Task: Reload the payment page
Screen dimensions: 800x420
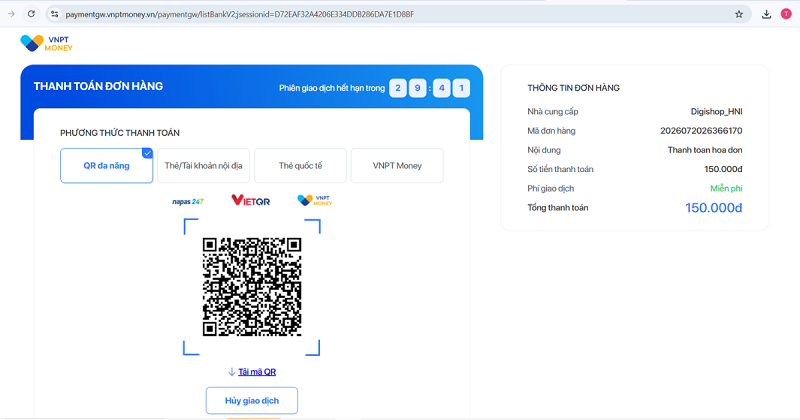Action: (x=31, y=14)
